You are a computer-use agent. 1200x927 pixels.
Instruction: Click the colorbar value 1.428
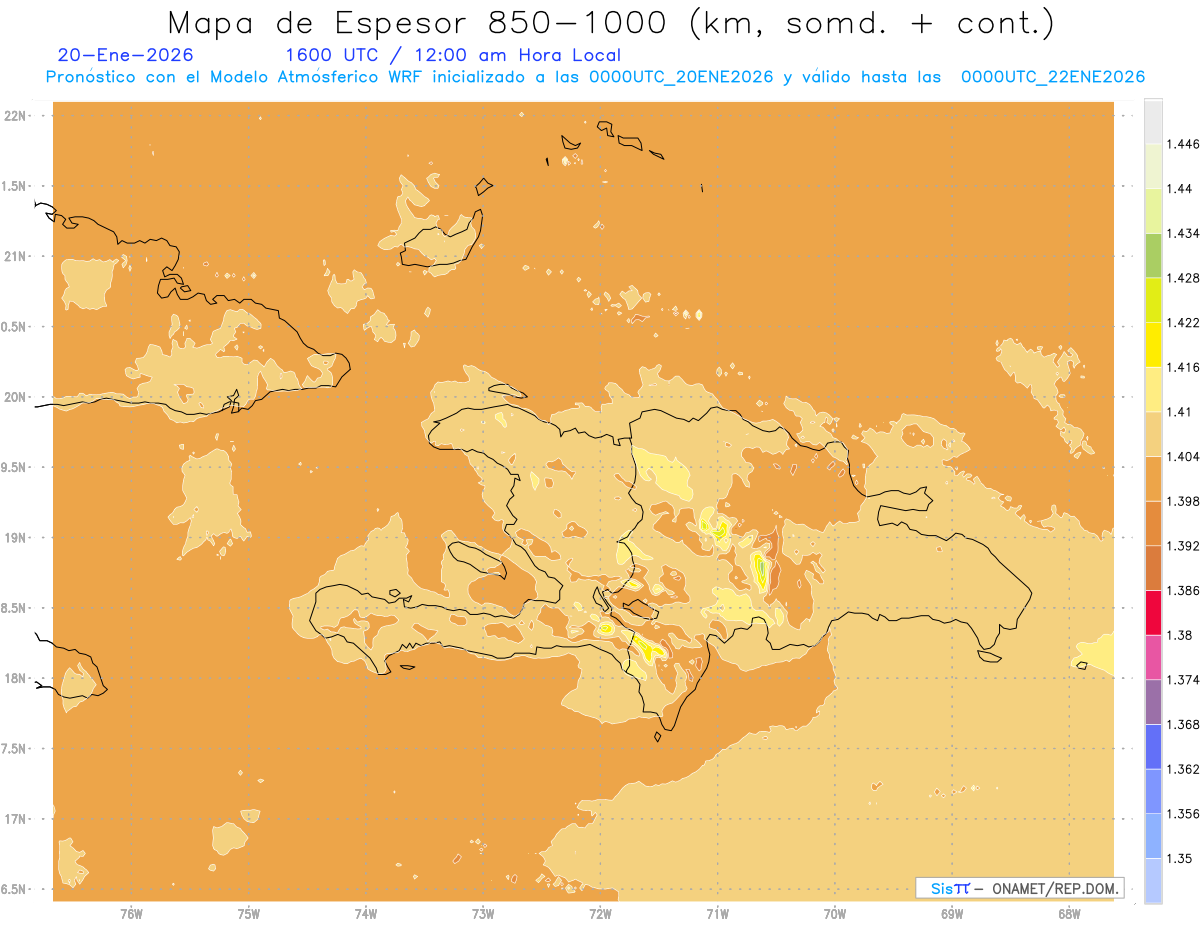(x=1184, y=278)
